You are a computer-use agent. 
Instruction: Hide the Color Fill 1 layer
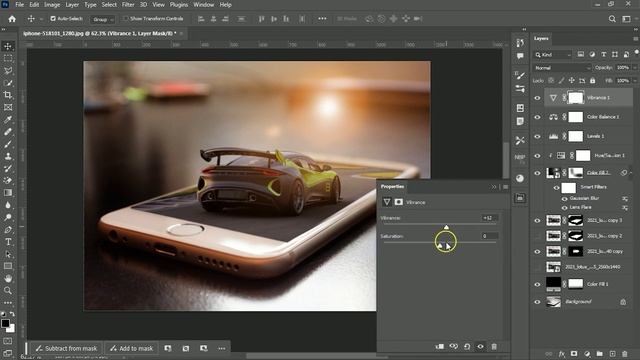[537, 284]
